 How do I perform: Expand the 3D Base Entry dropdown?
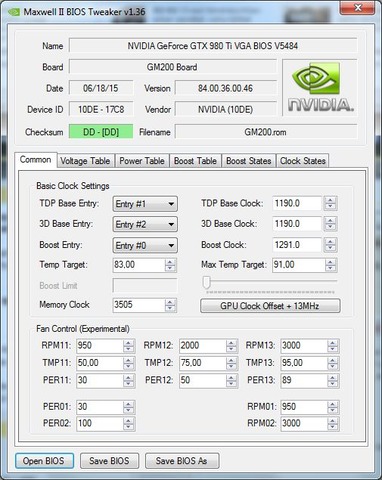coord(145,224)
